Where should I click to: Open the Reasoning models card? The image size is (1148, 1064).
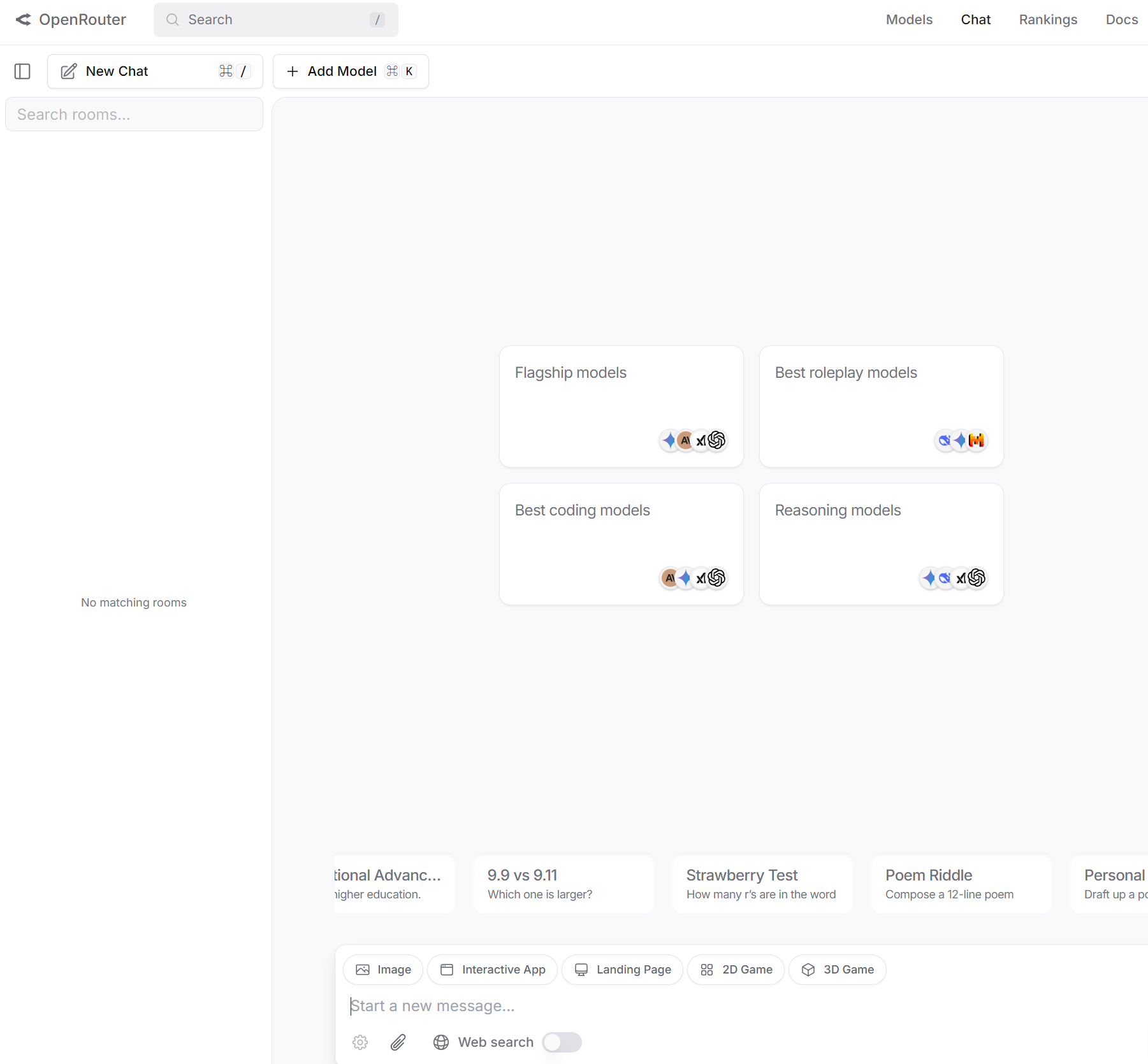882,544
